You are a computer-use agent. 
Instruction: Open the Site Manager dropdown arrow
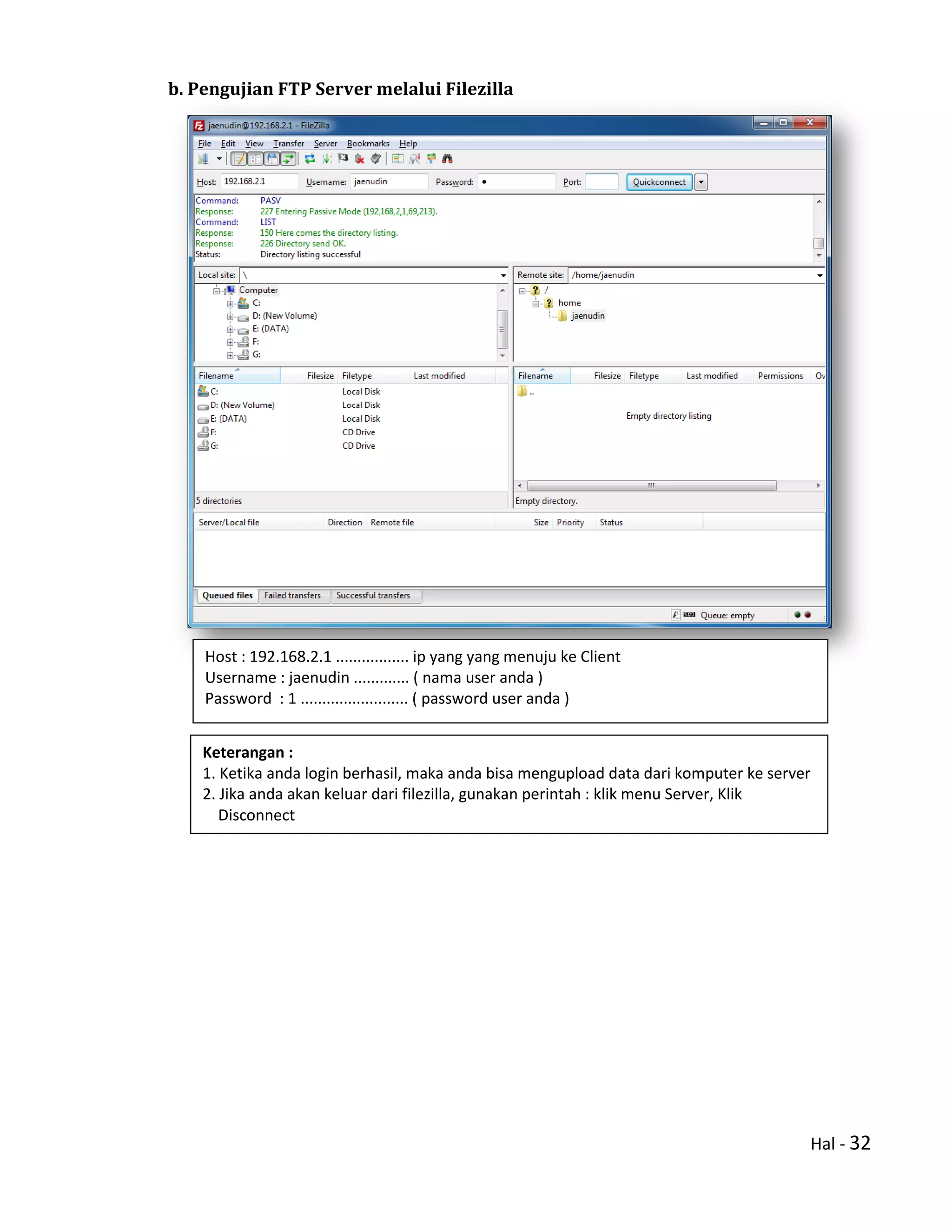point(219,159)
